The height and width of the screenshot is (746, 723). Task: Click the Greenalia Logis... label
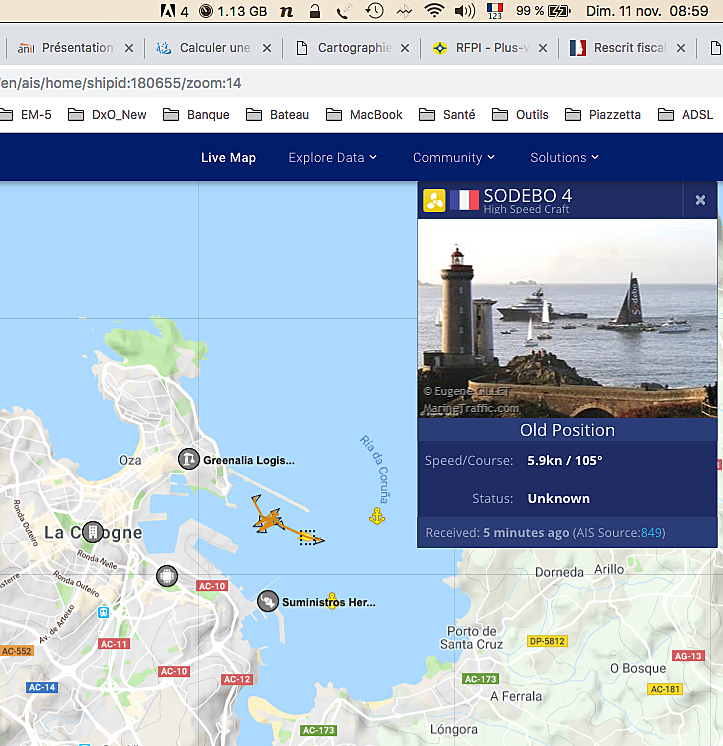(x=249, y=460)
